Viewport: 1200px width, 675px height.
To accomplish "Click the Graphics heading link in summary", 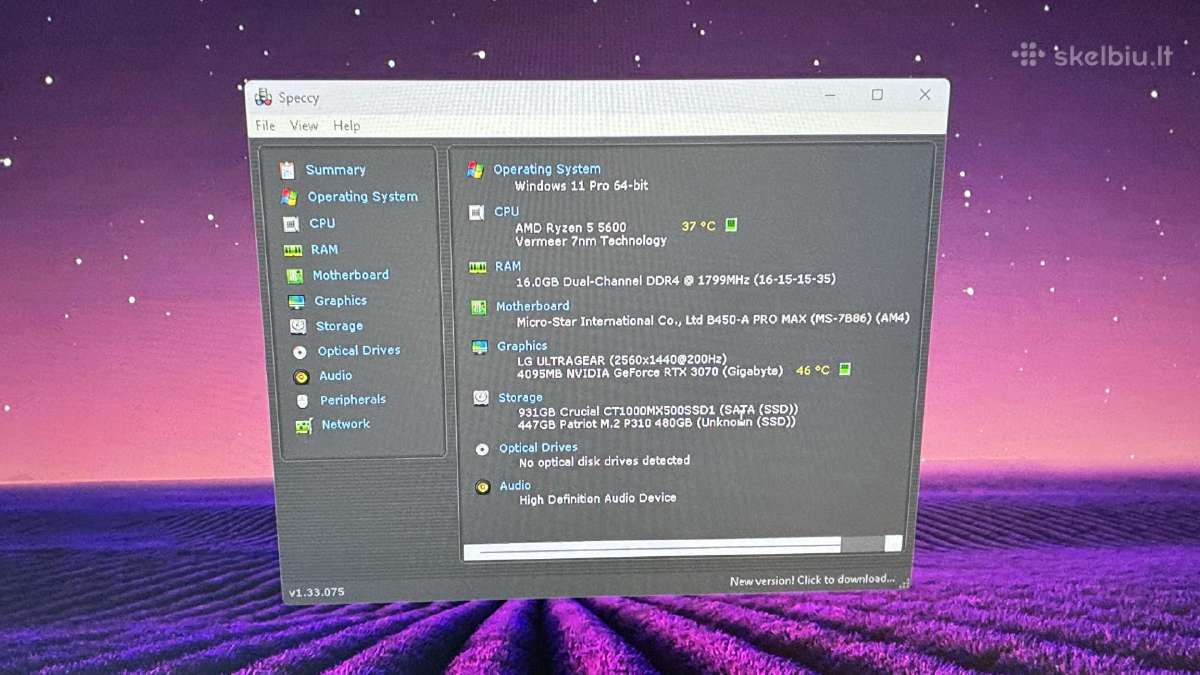I will (x=522, y=347).
